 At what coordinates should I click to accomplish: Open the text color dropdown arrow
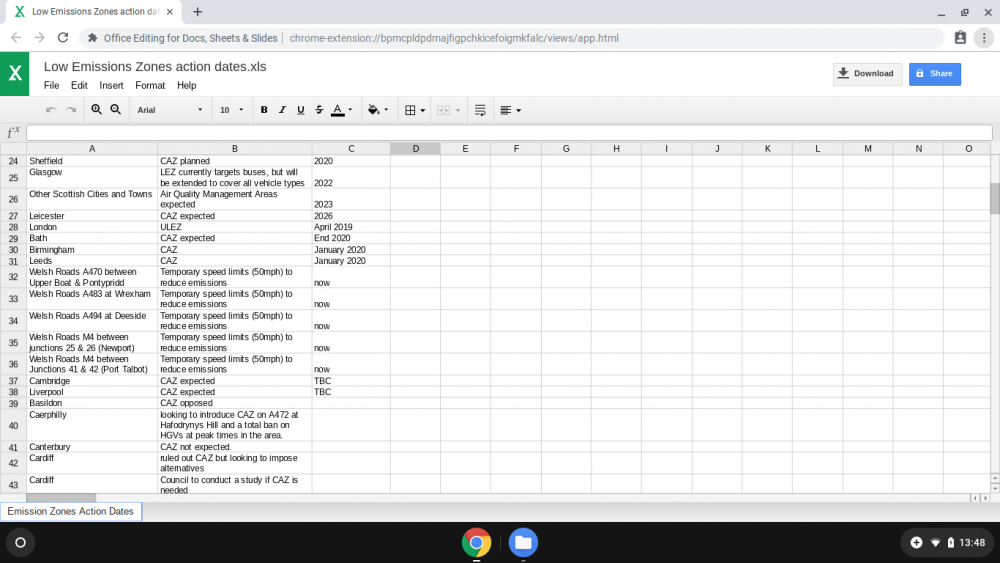tap(350, 110)
